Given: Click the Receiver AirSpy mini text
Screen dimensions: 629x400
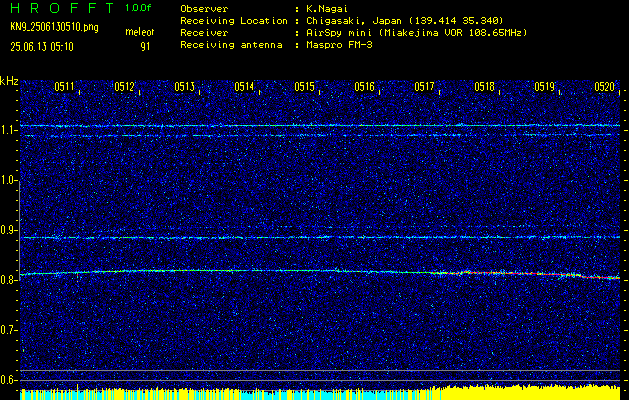Looking at the screenshot, I should click(x=416, y=33).
